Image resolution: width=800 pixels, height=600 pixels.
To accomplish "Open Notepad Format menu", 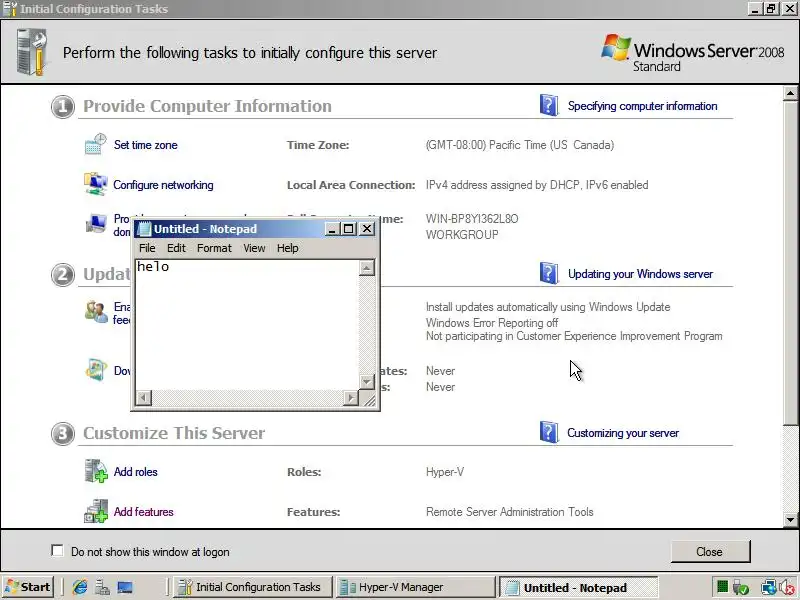I will [214, 248].
